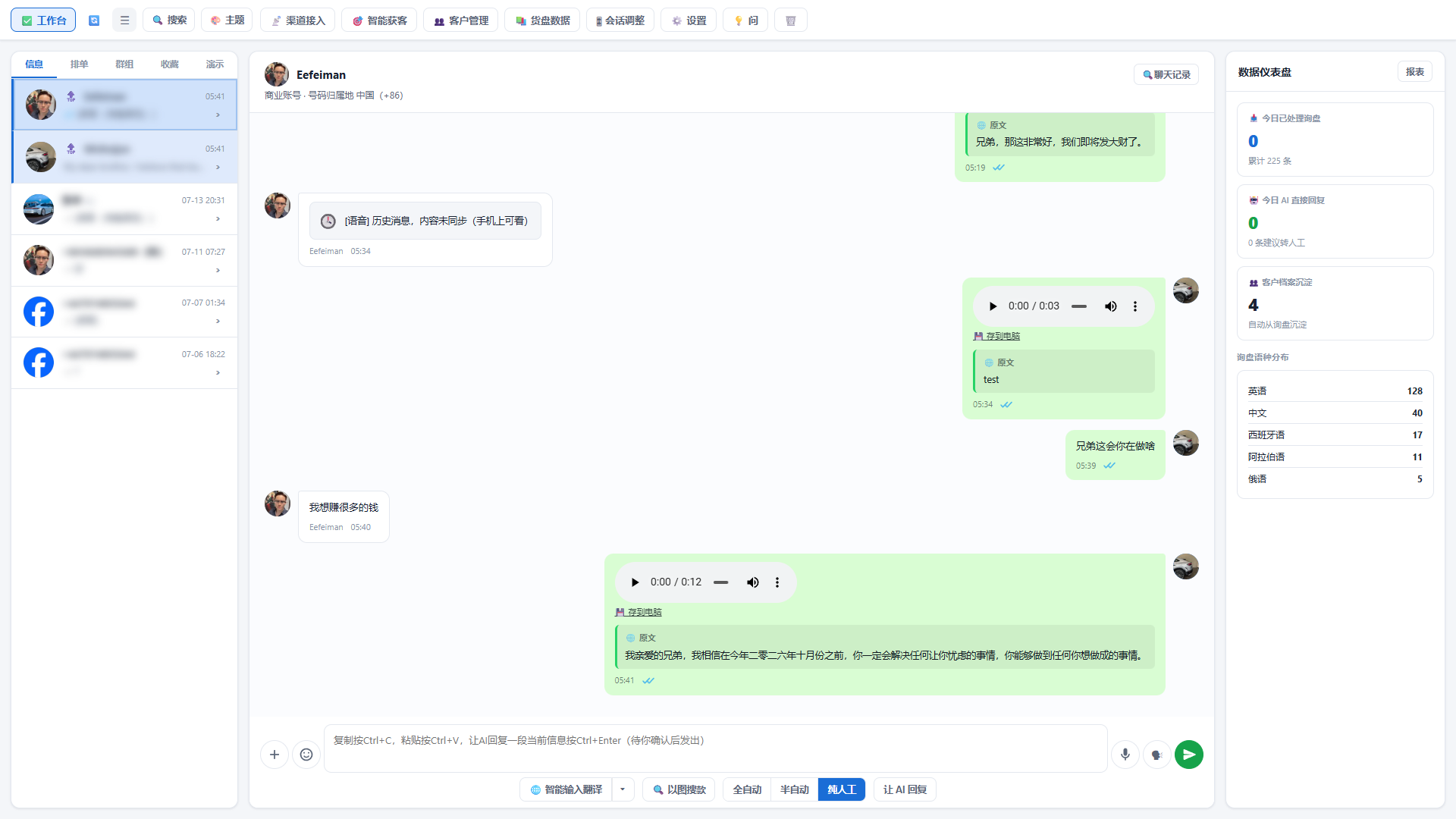This screenshot has height=819, width=1456.
Task: Click the microphone voice input icon
Action: (1125, 755)
